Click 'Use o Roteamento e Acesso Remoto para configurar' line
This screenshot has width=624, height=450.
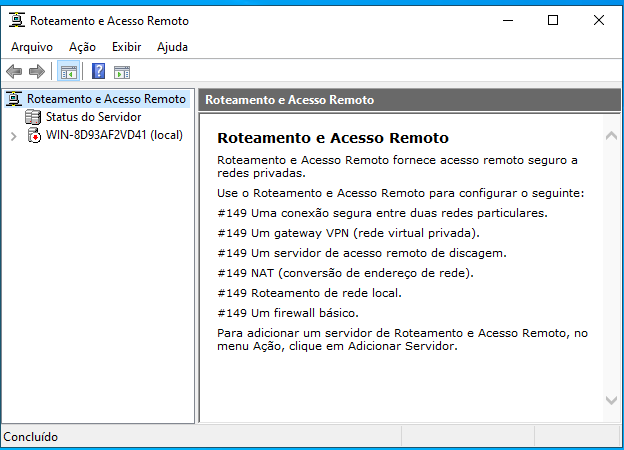click(x=401, y=193)
